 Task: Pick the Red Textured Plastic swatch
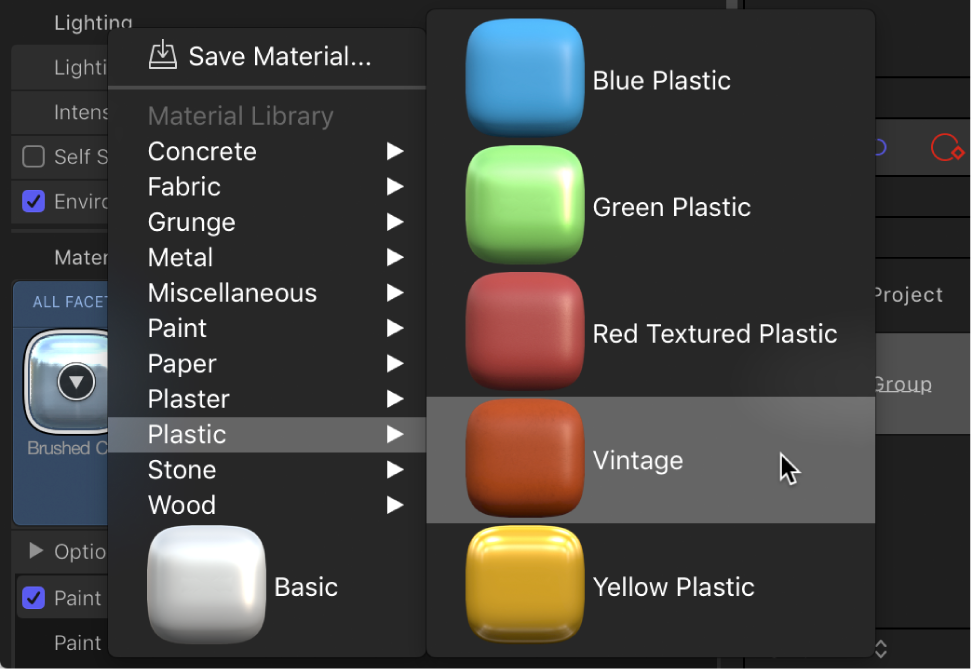524,330
